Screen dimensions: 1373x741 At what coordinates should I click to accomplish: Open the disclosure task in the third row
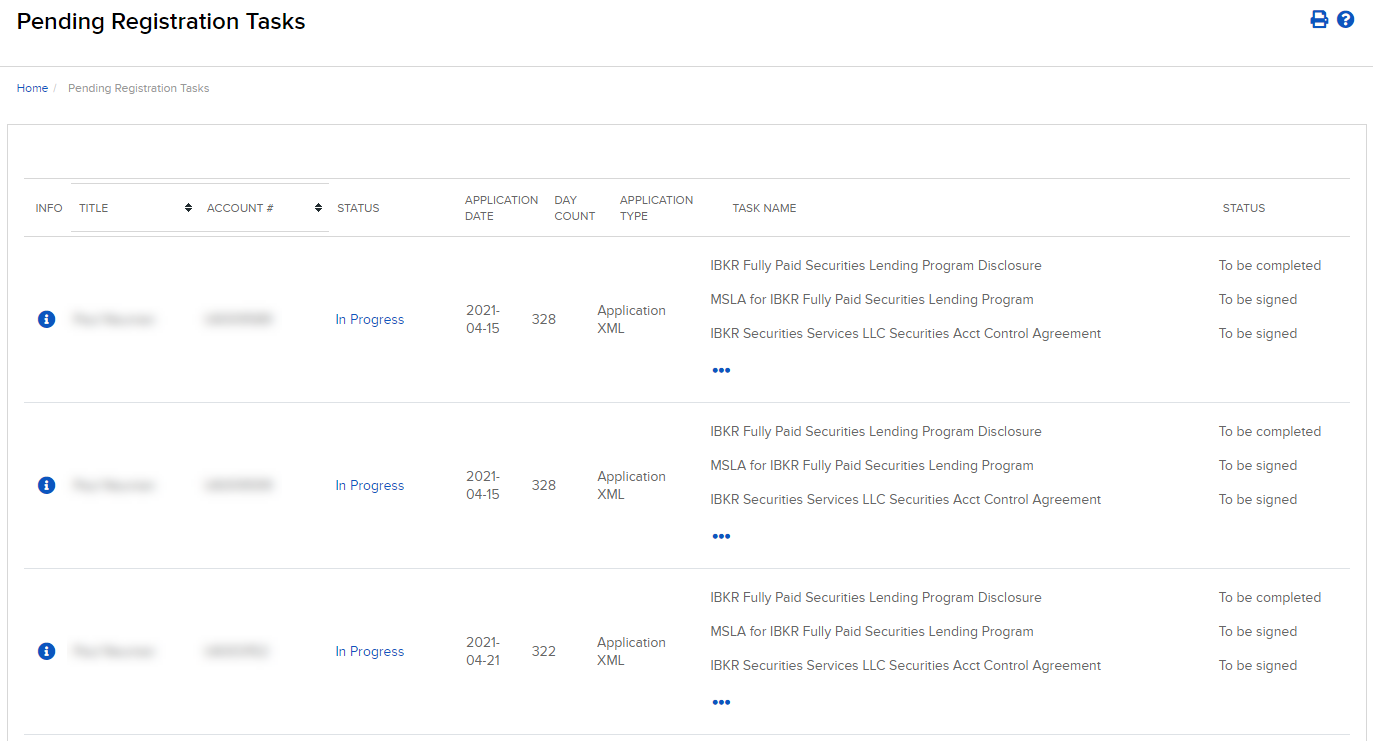875,597
